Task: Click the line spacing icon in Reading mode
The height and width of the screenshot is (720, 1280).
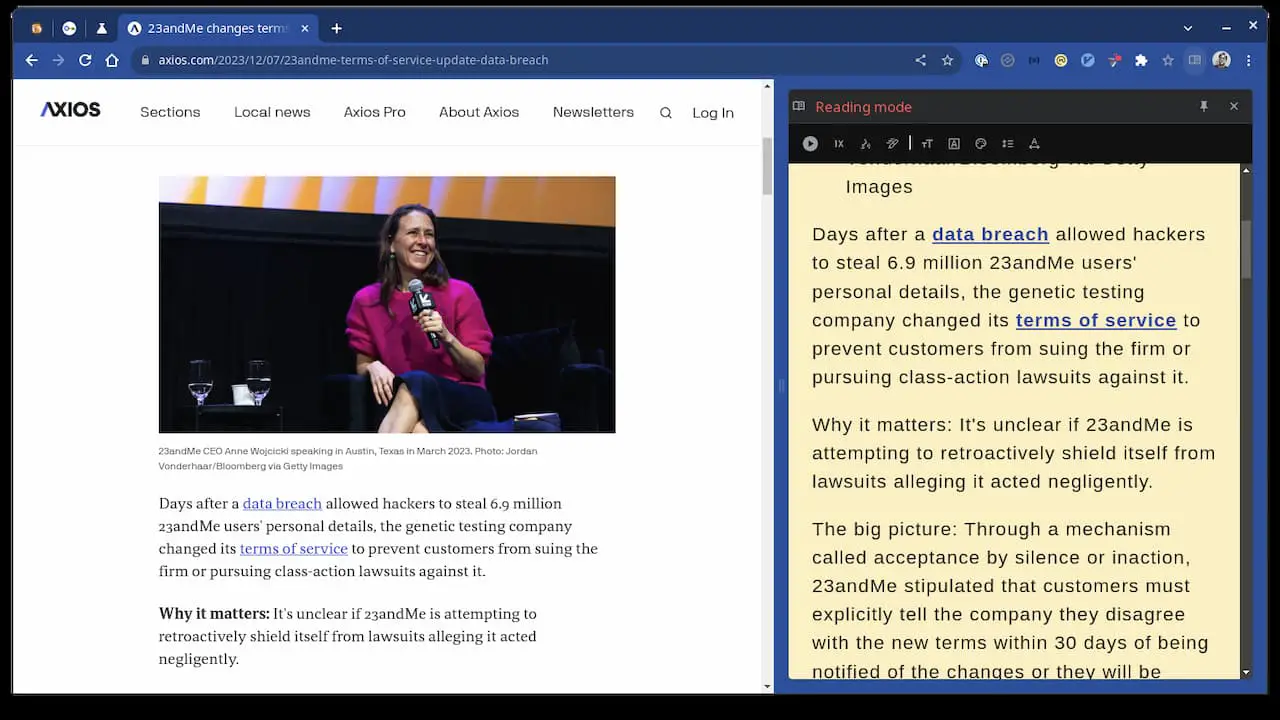Action: click(x=1008, y=143)
